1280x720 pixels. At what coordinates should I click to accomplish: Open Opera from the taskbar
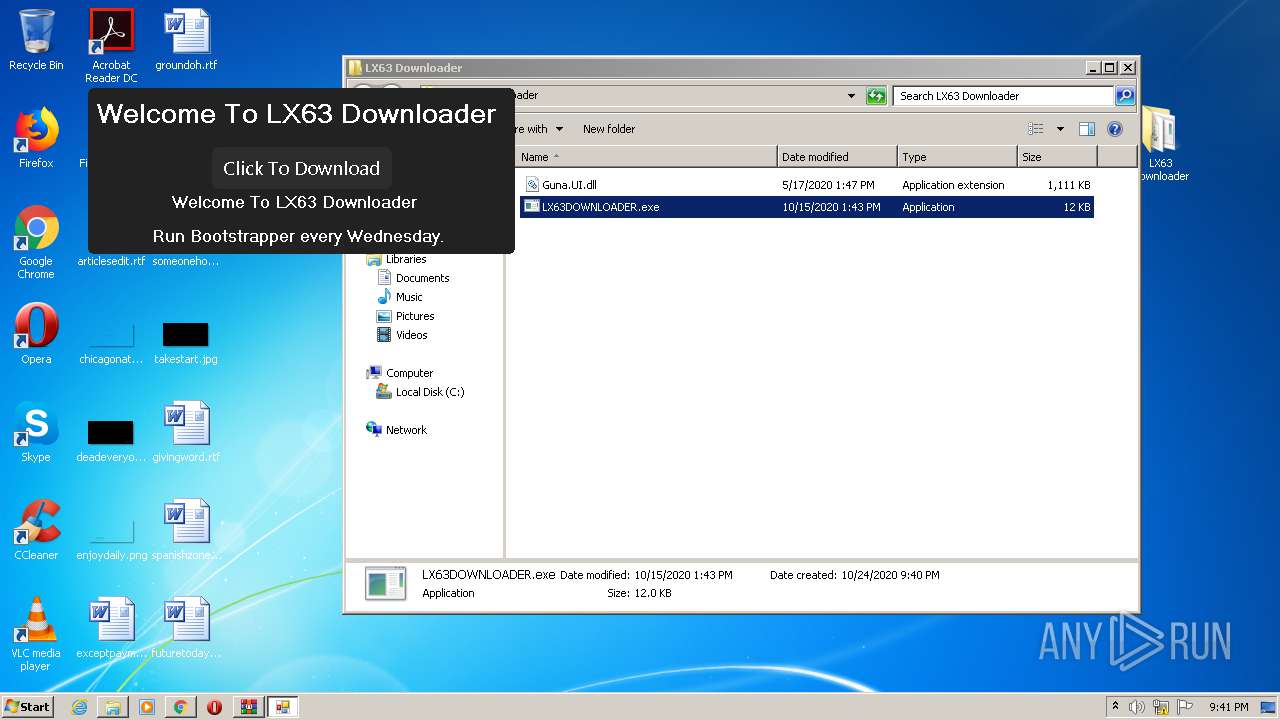click(214, 707)
